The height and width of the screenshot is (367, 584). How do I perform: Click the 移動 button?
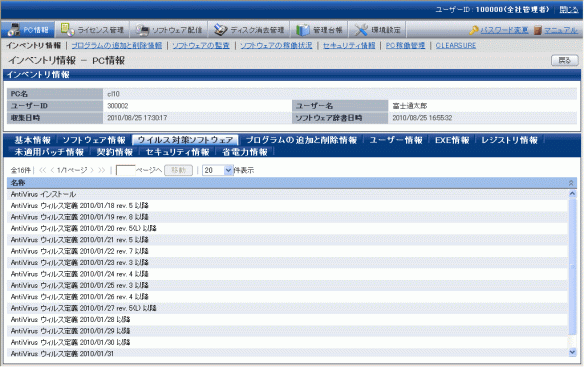tap(178, 170)
